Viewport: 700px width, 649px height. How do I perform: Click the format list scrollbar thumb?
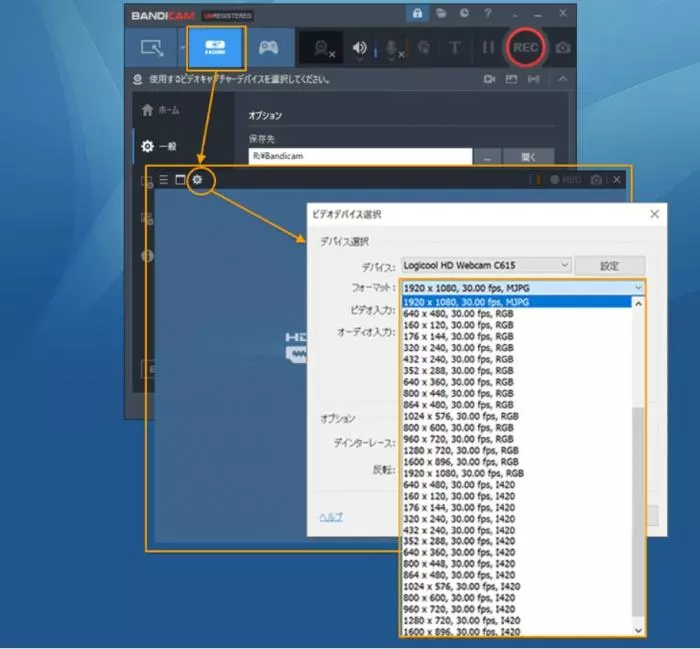638,512
